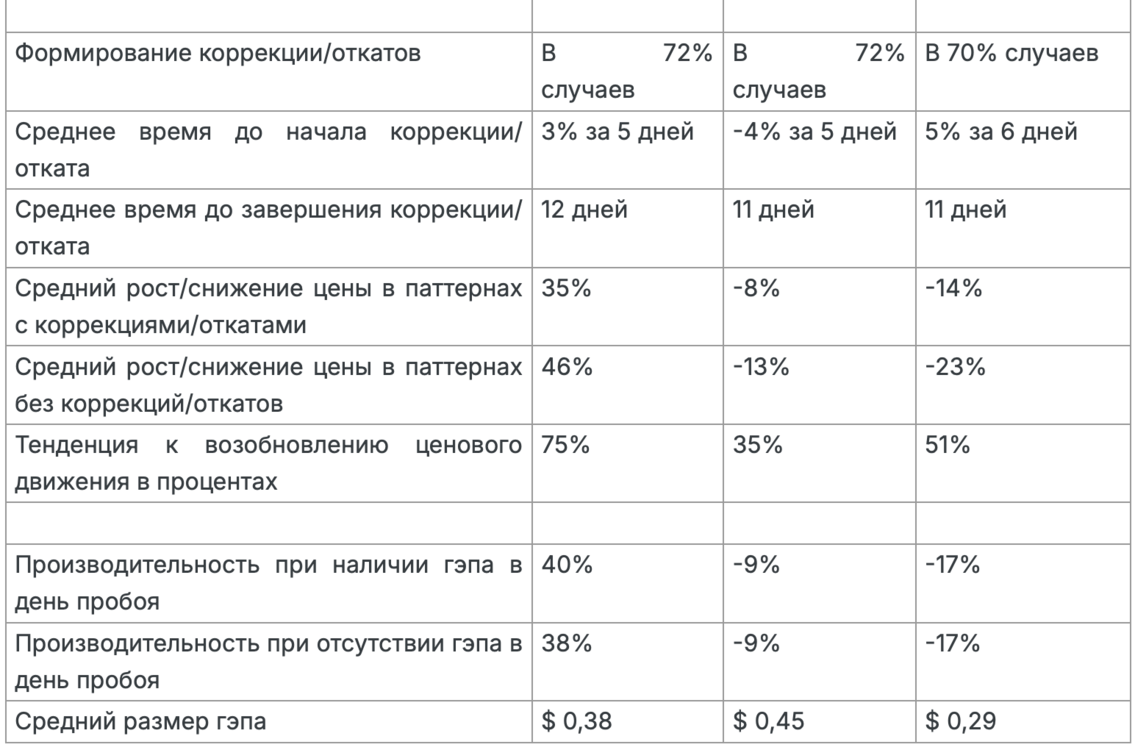Image resolution: width=1135 pixels, height=750 pixels.
Task: Select the '51%' cell
Action: pyautogui.click(x=948, y=444)
